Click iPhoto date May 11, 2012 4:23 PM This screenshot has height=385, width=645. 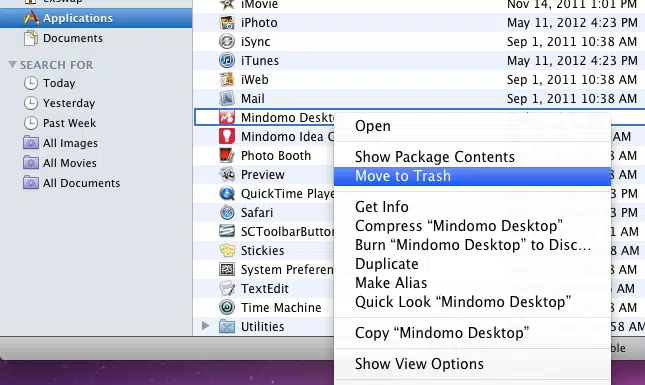coord(572,23)
